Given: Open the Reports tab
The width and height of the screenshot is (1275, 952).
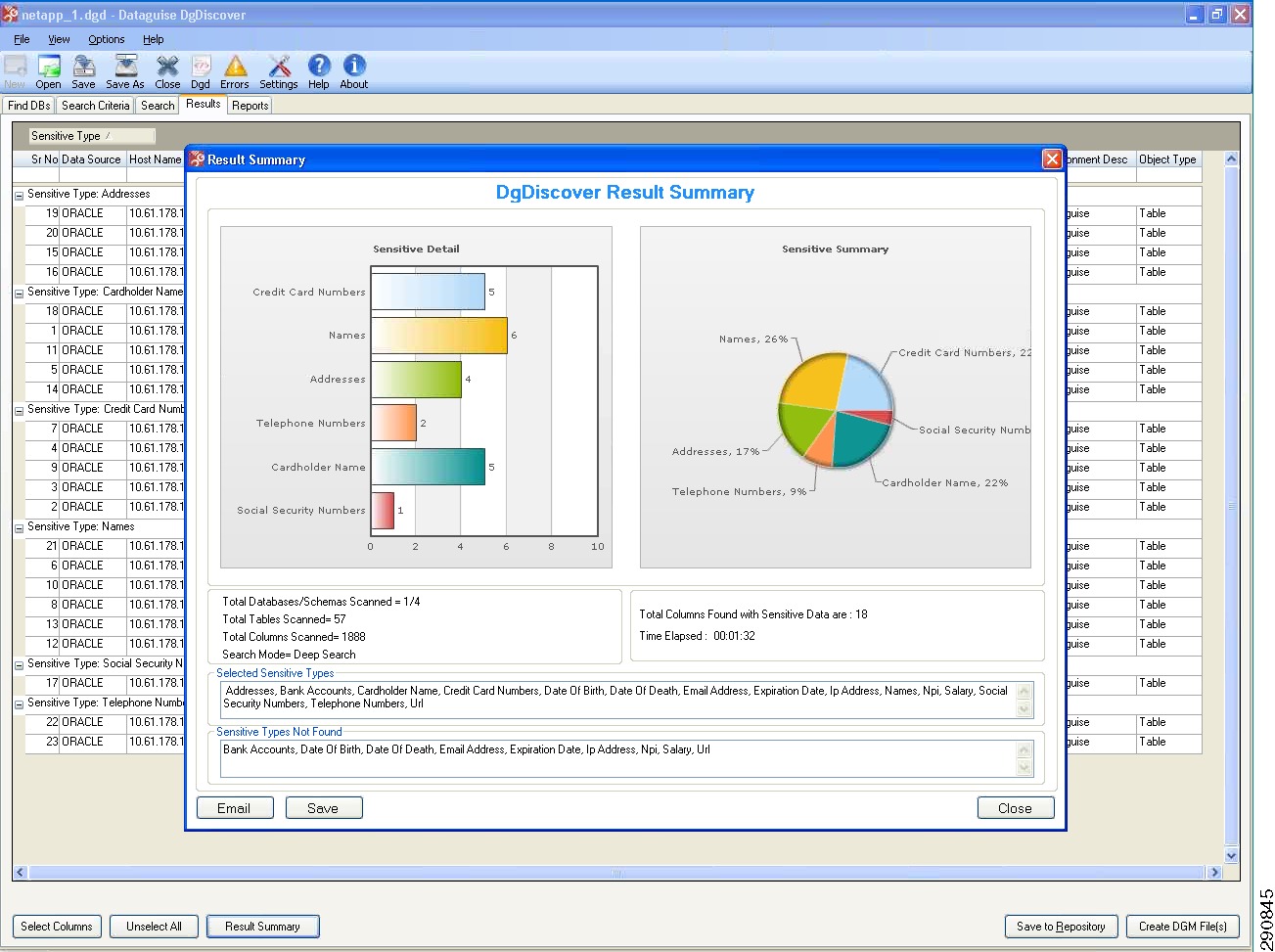Looking at the screenshot, I should [x=250, y=106].
